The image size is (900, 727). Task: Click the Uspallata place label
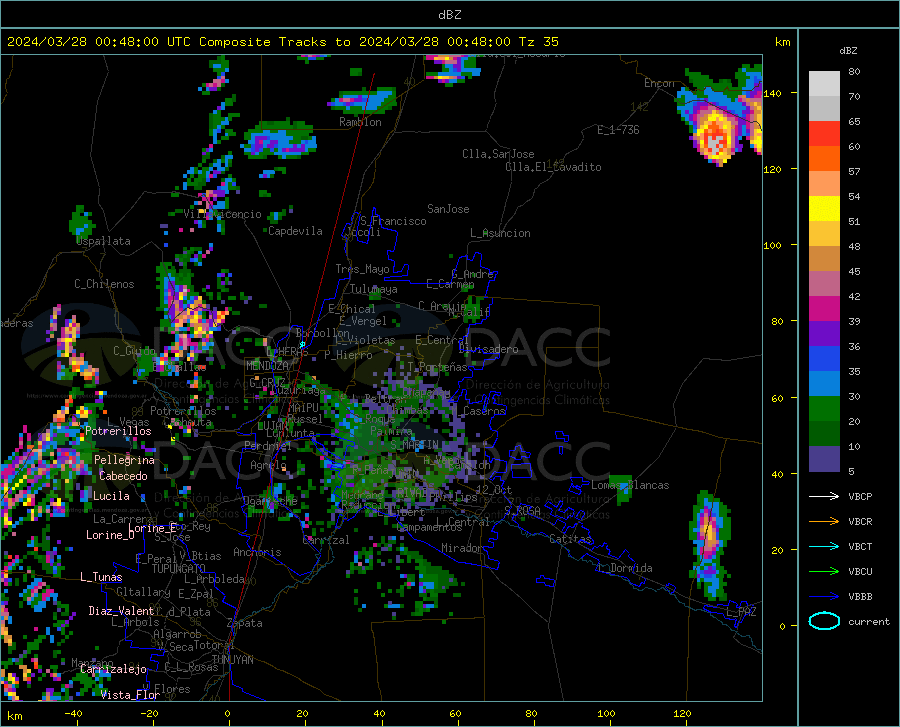(x=103, y=241)
